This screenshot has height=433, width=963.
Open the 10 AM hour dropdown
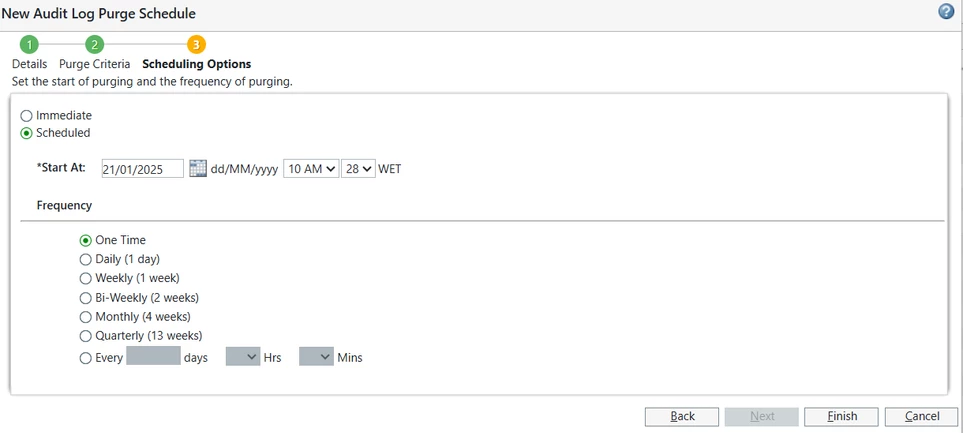point(311,169)
